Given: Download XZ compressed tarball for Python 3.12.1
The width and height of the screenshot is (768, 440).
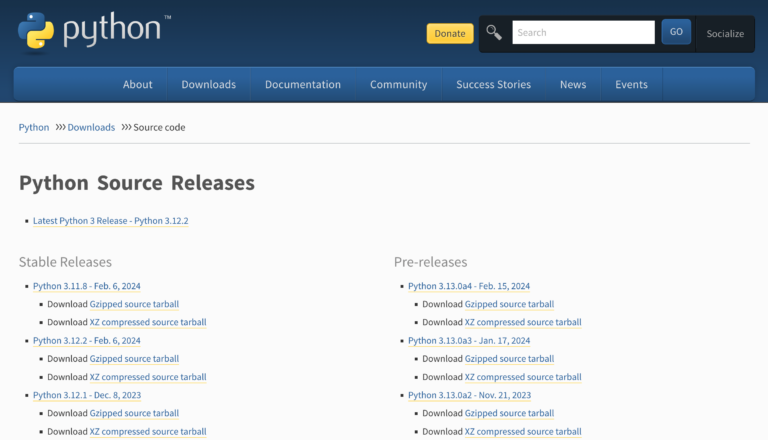Looking at the screenshot, I should tap(148, 432).
